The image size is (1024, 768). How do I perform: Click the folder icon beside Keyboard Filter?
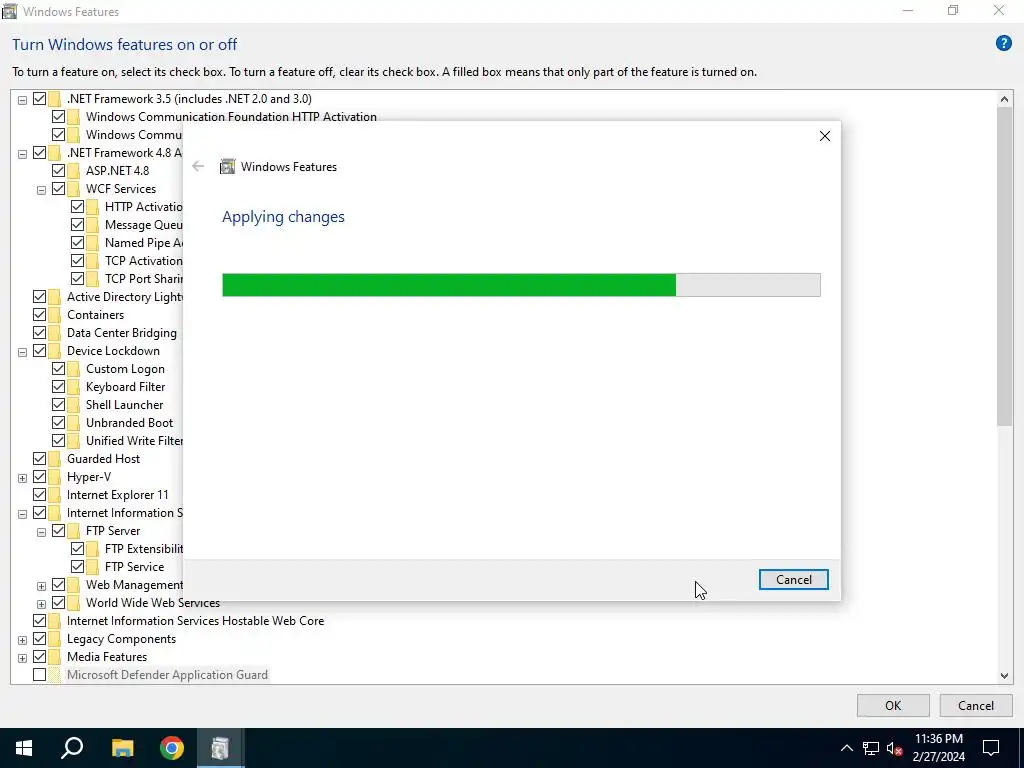[x=73, y=387]
